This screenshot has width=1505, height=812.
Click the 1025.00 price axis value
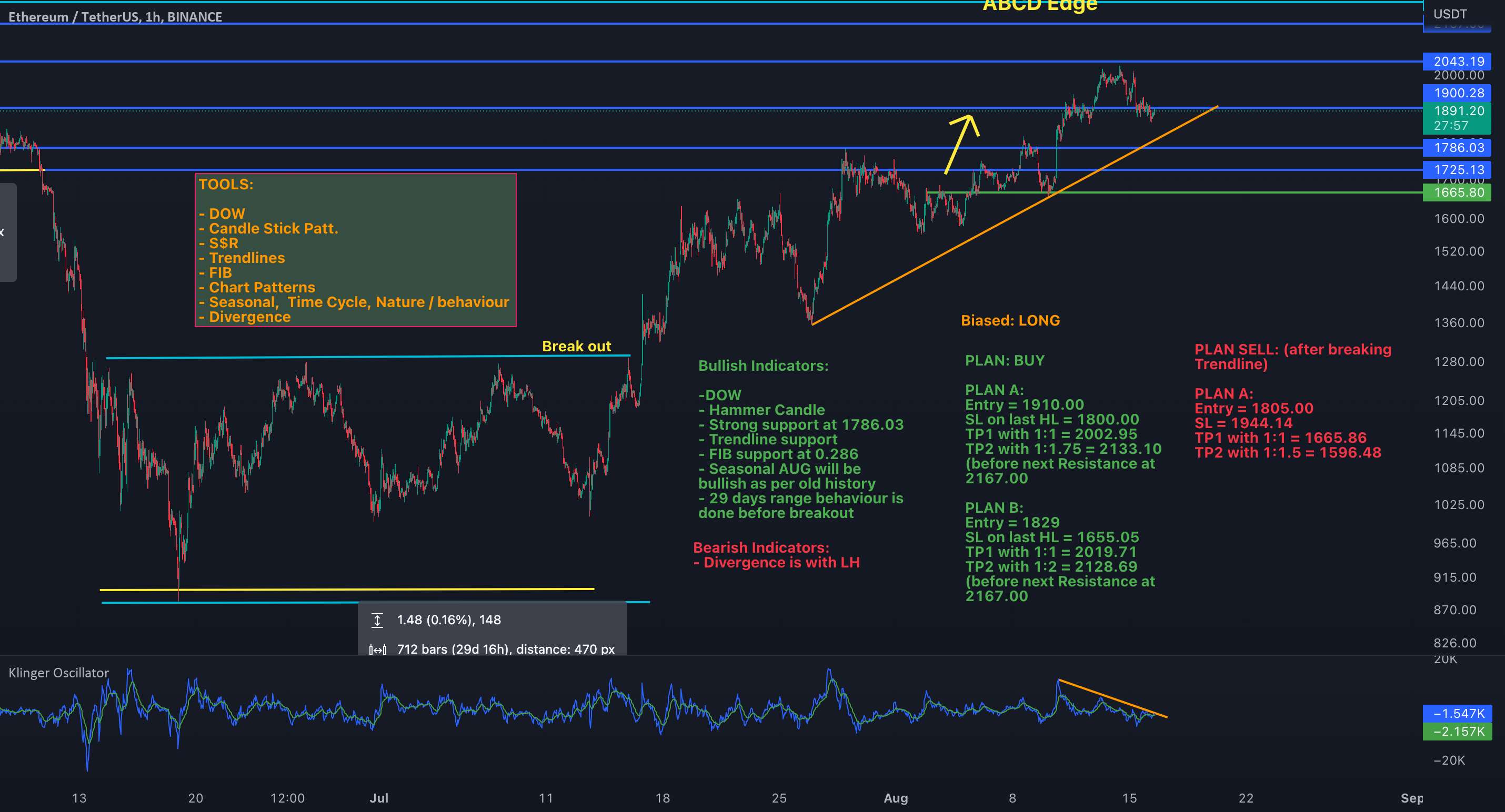(x=1459, y=504)
